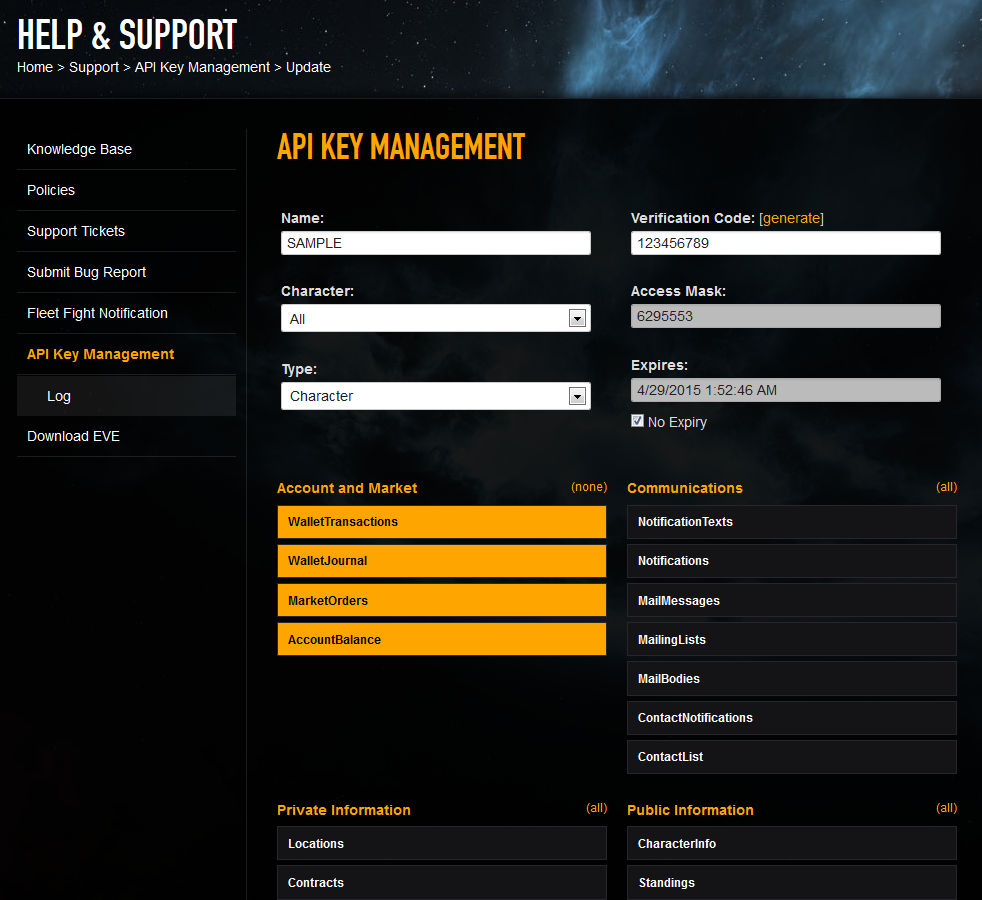The image size is (982, 900).
Task: Click the Name input field
Action: [x=436, y=243]
